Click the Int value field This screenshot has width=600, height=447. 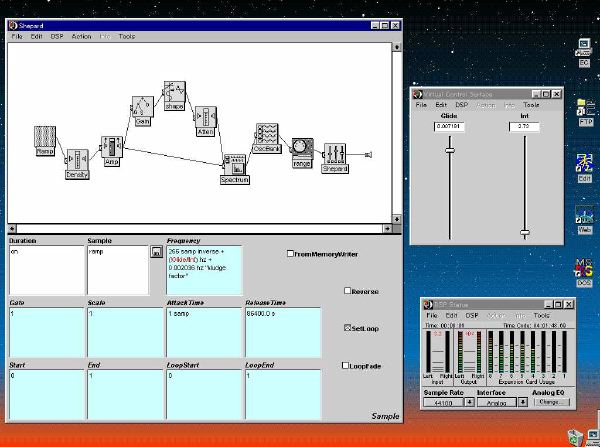point(524,126)
